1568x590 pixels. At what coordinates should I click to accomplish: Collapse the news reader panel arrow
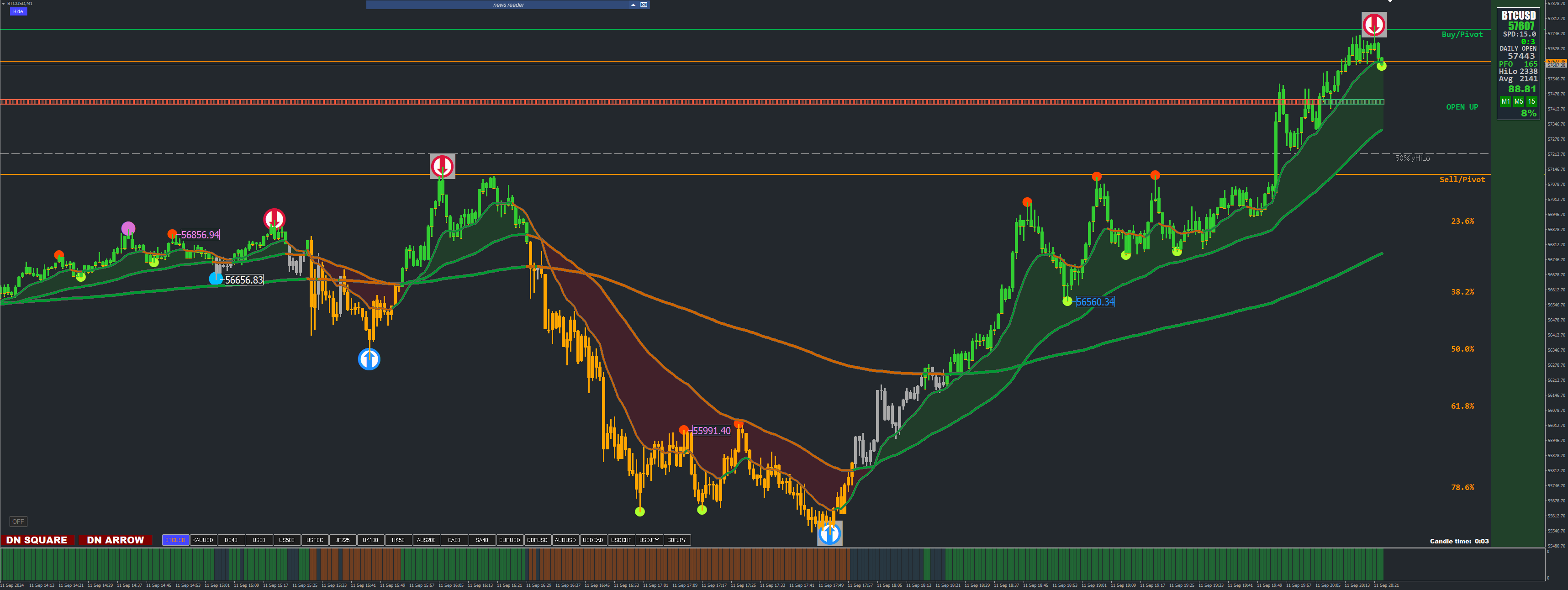click(633, 5)
